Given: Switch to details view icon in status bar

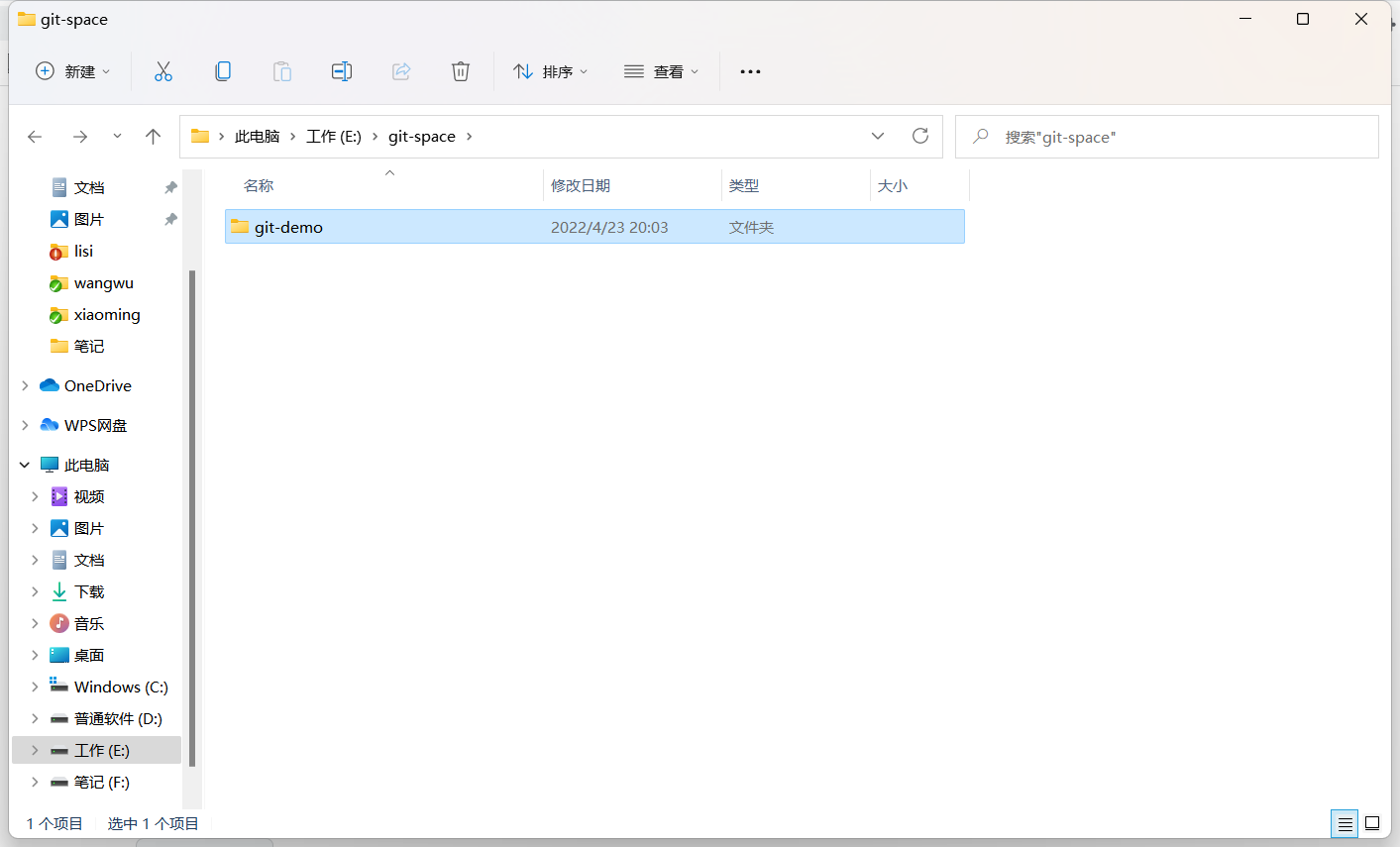Looking at the screenshot, I should point(1345,823).
